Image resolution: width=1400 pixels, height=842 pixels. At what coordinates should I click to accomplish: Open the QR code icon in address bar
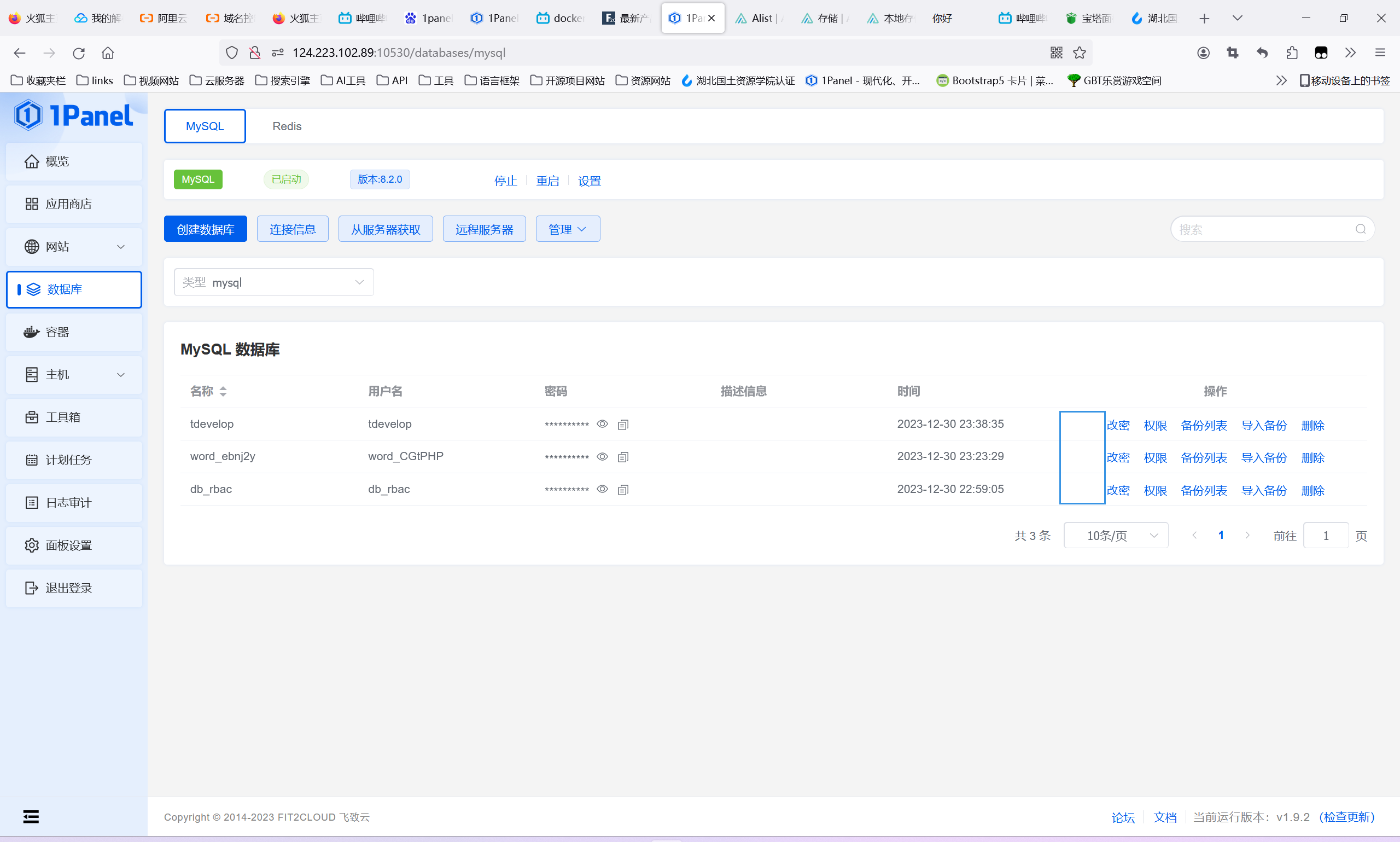point(1056,53)
